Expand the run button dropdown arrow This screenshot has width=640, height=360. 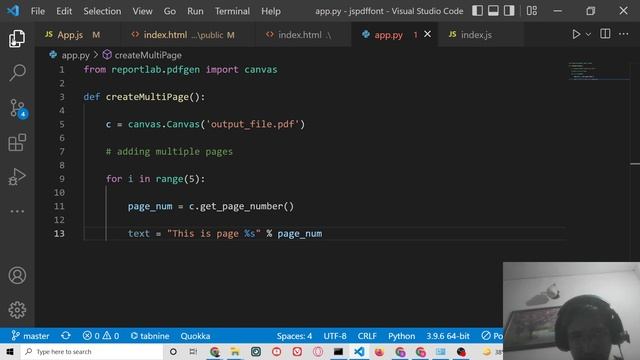point(588,35)
